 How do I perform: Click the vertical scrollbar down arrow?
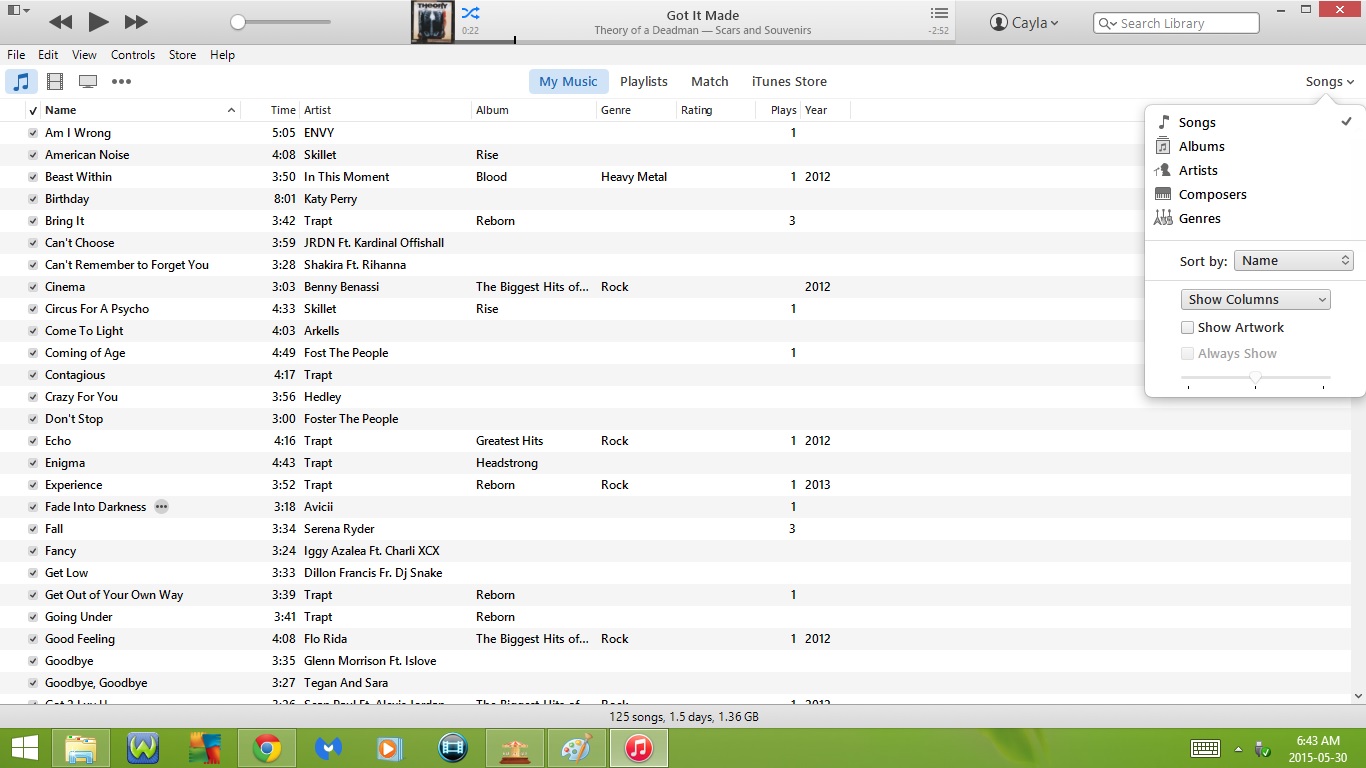point(1358,695)
